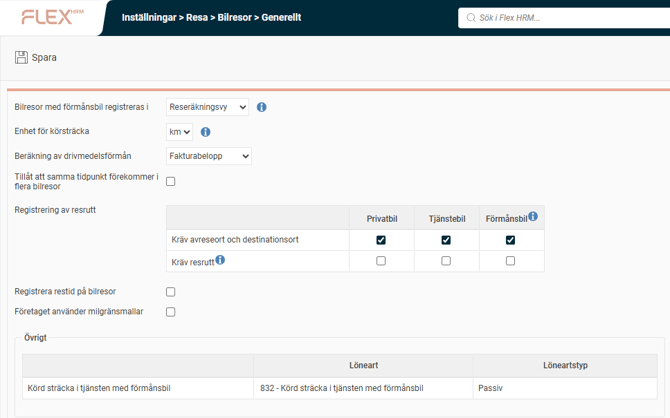This screenshot has width=670, height=418.
Task: Click info icon on Förmånsbil column header
Action: coord(533,216)
